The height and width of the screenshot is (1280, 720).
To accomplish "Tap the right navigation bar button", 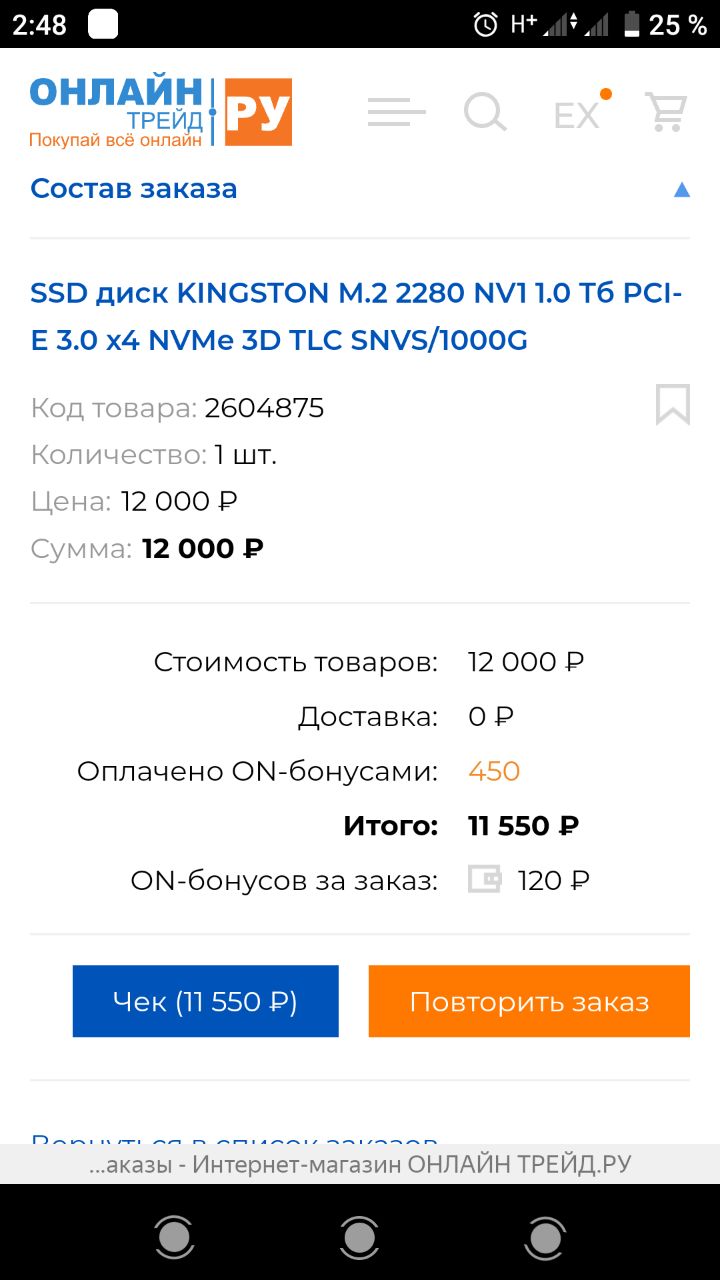I will (x=546, y=1238).
